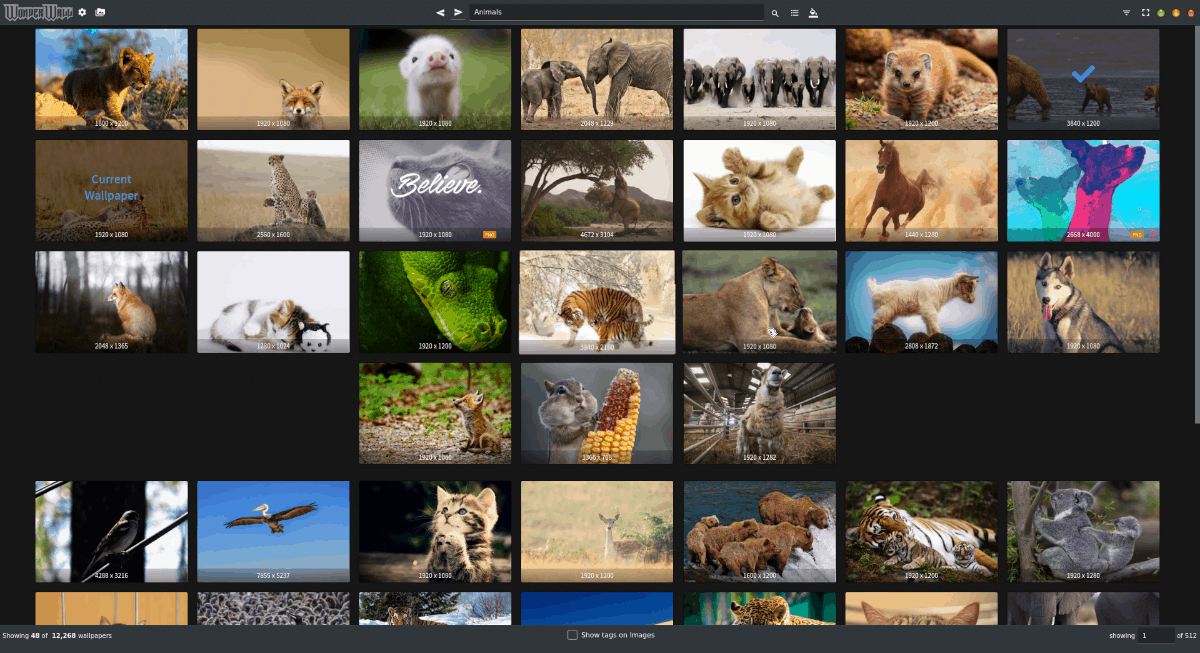
Task: Select the sleeping cat with panda toy
Action: click(273, 302)
